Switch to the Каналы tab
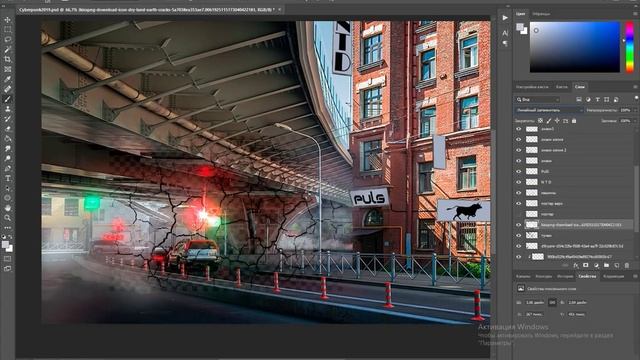The height and width of the screenshot is (360, 640). pyautogui.click(x=523, y=276)
